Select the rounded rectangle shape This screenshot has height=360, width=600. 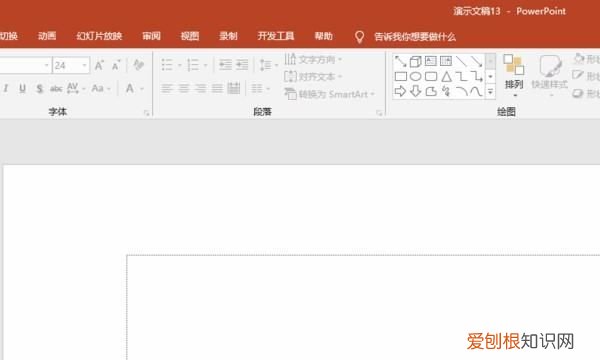431,77
